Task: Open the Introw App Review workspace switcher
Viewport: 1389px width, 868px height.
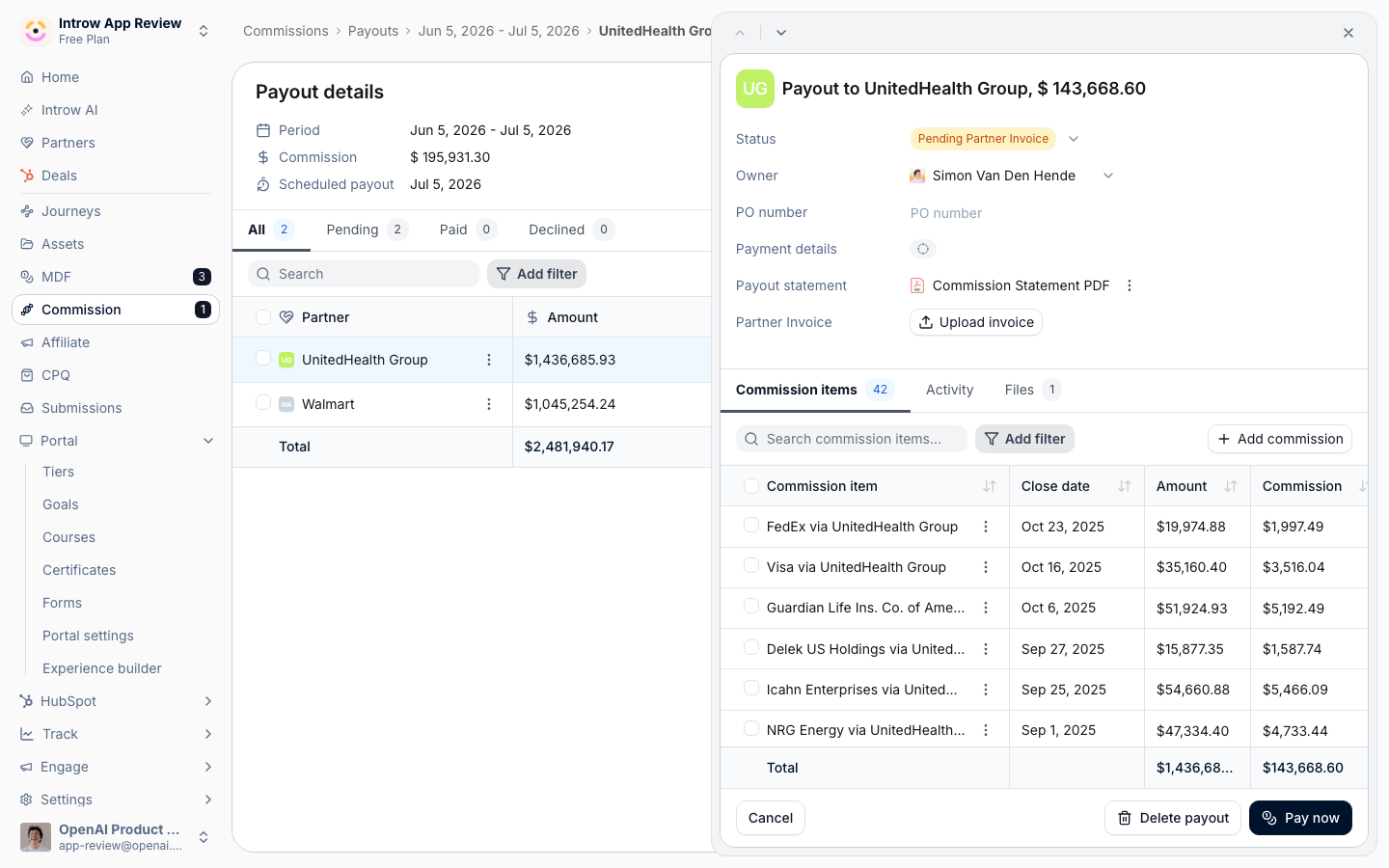Action: [116, 31]
